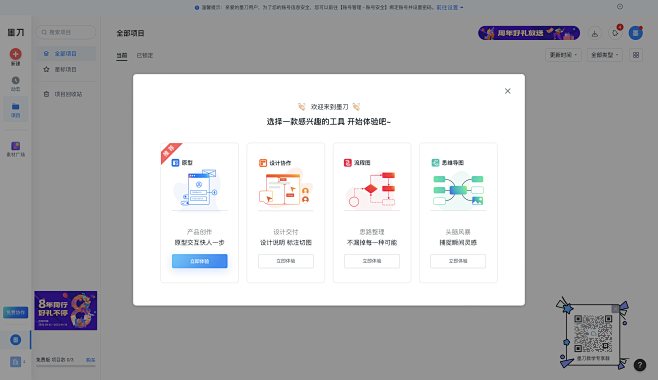The image size is (658, 380).
Task: Click the red 推荐 ribbon on 原型 card
Action: point(170,152)
